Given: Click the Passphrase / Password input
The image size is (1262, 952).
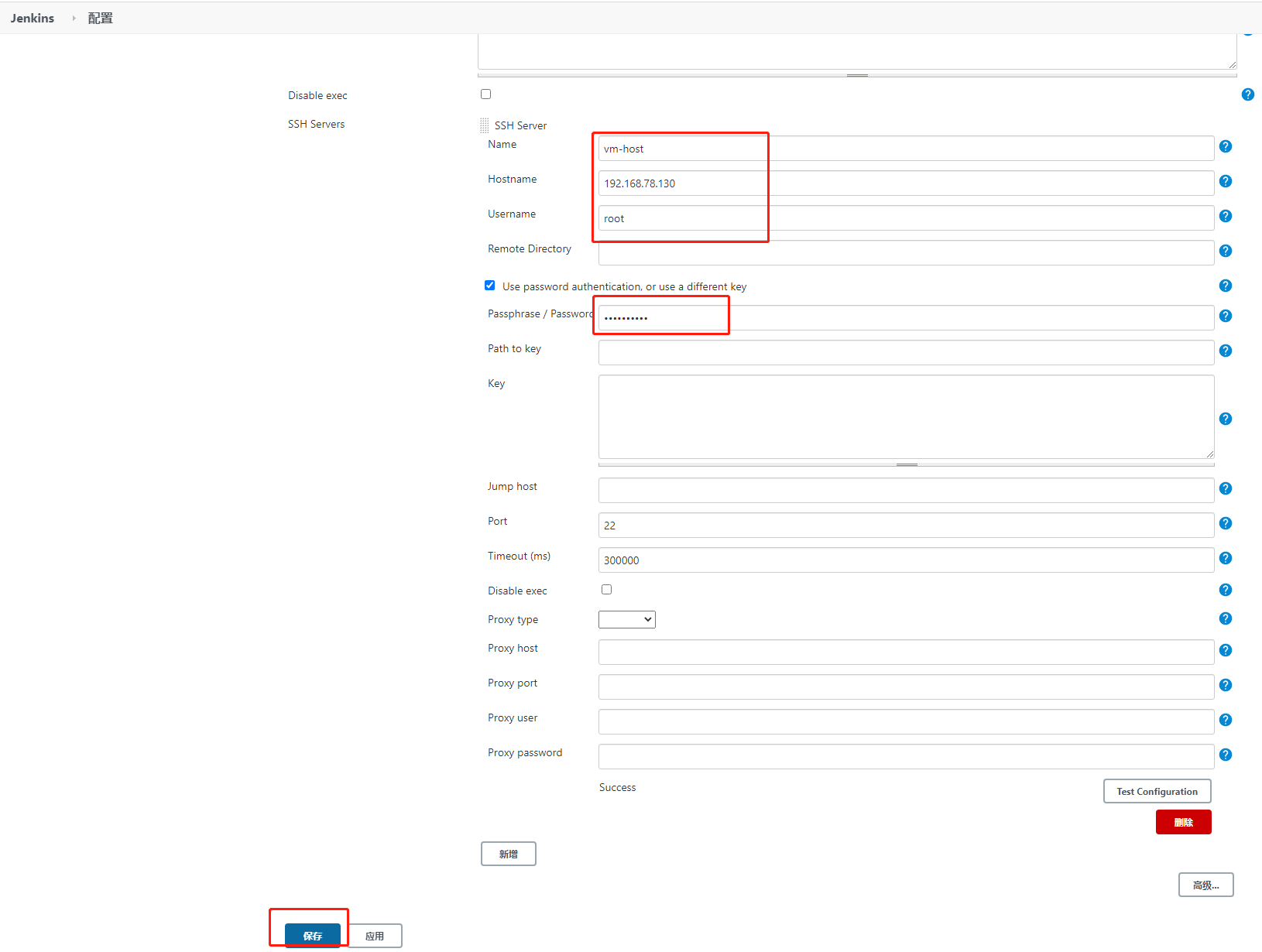Looking at the screenshot, I should [x=906, y=318].
